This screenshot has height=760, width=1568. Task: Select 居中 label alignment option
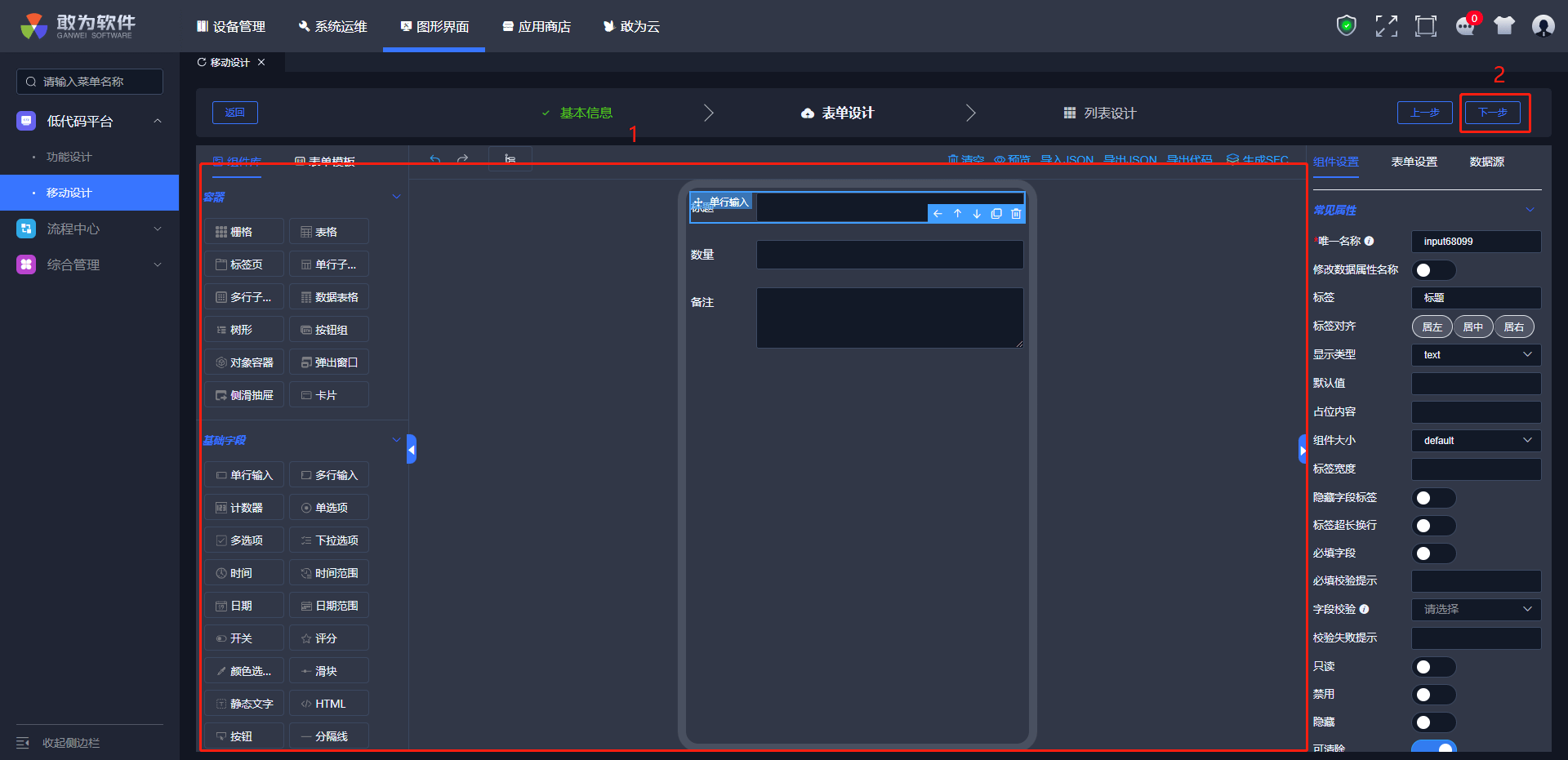coord(1472,327)
